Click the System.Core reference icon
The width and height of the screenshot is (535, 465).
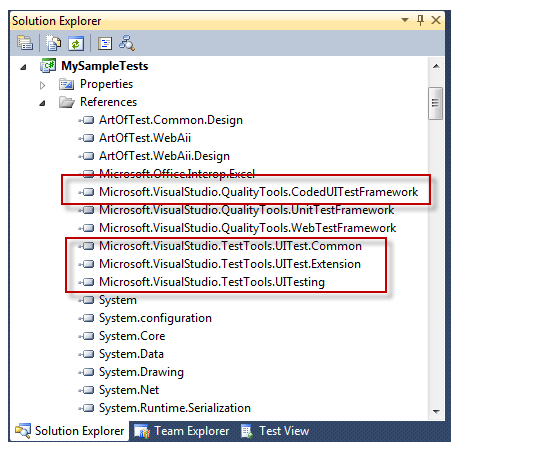[x=86, y=336]
